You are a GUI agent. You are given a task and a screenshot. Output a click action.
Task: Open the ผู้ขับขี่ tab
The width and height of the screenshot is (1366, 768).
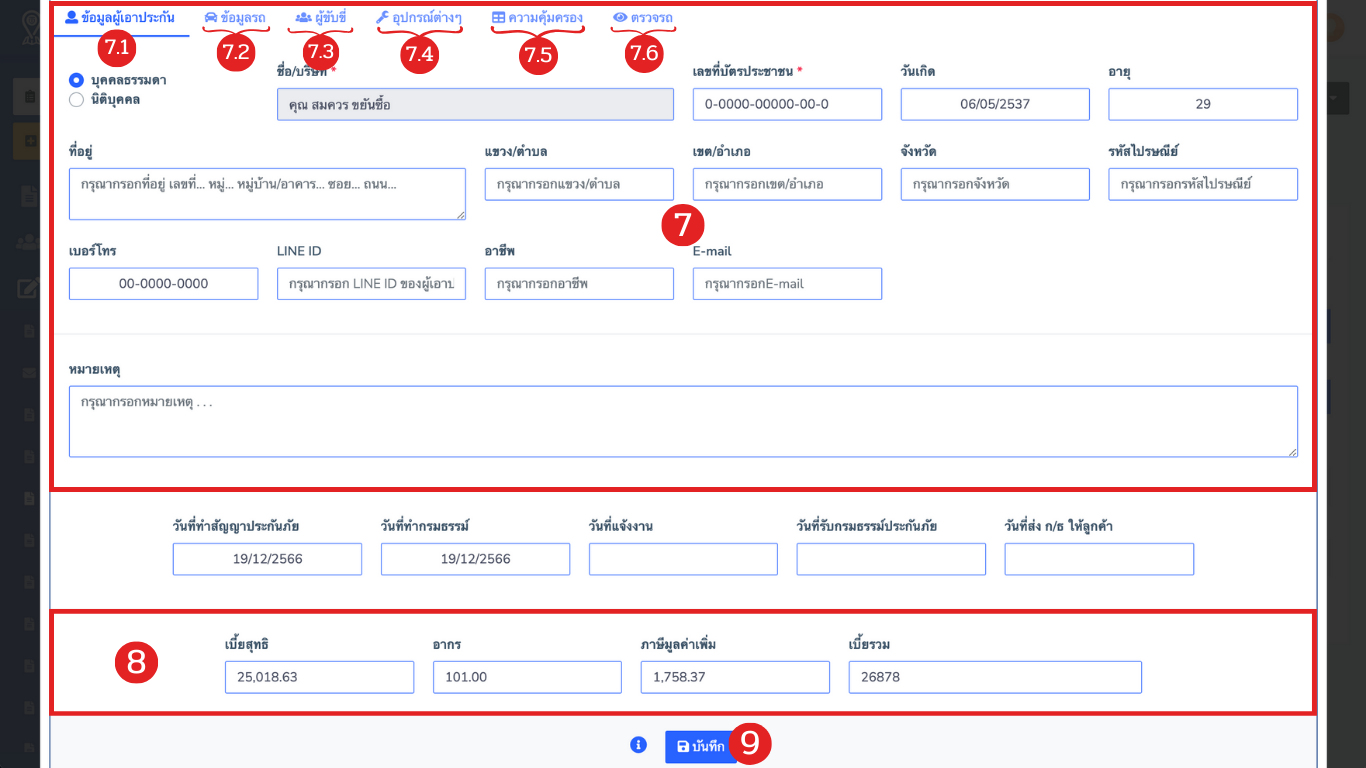[321, 17]
